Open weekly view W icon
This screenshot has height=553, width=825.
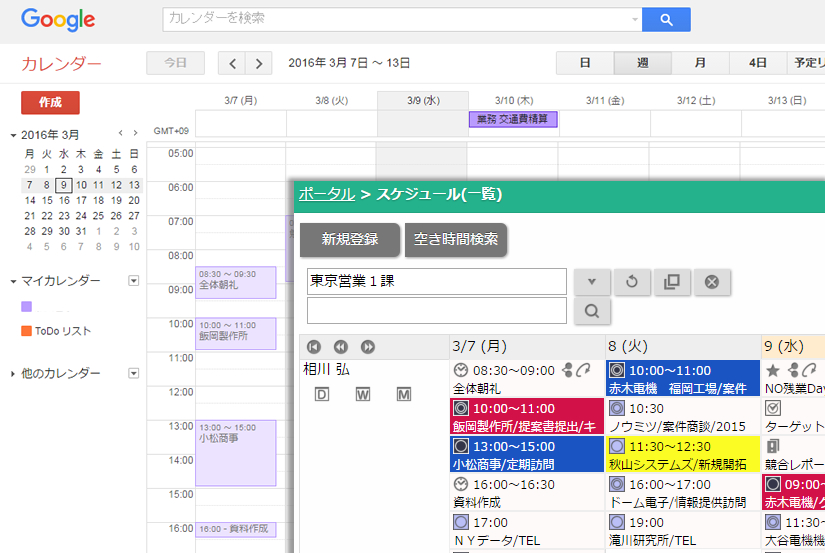[x=363, y=394]
